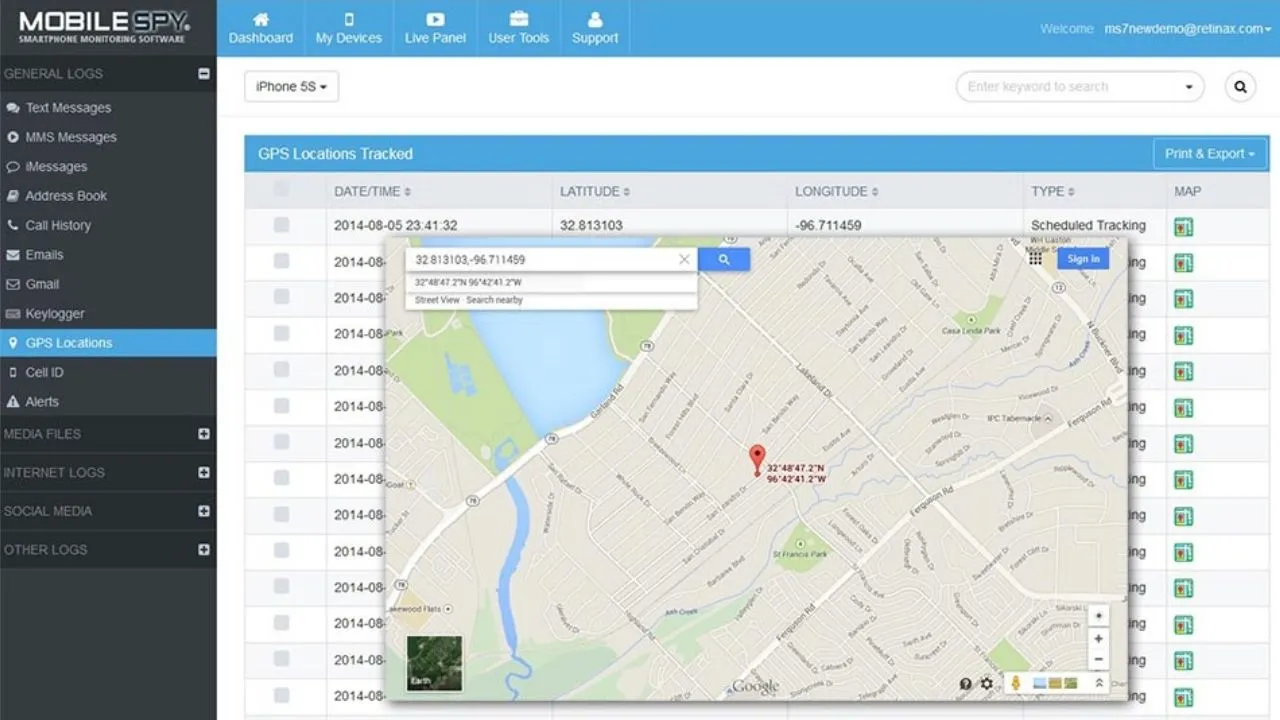Image resolution: width=1280 pixels, height=720 pixels.
Task: Click the longitude value -96.711459 cell
Action: click(x=828, y=226)
